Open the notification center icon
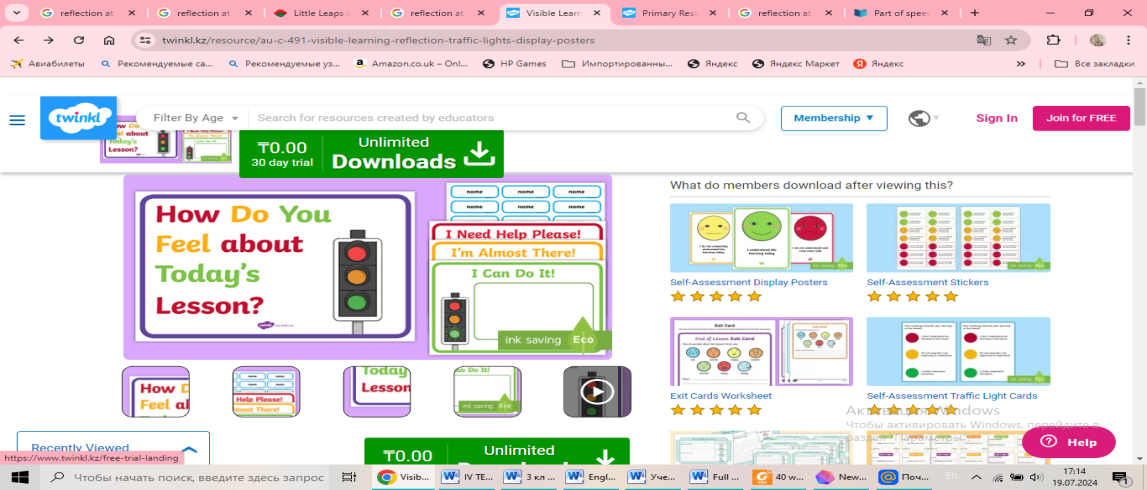The image size is (1147, 490). tap(1119, 477)
